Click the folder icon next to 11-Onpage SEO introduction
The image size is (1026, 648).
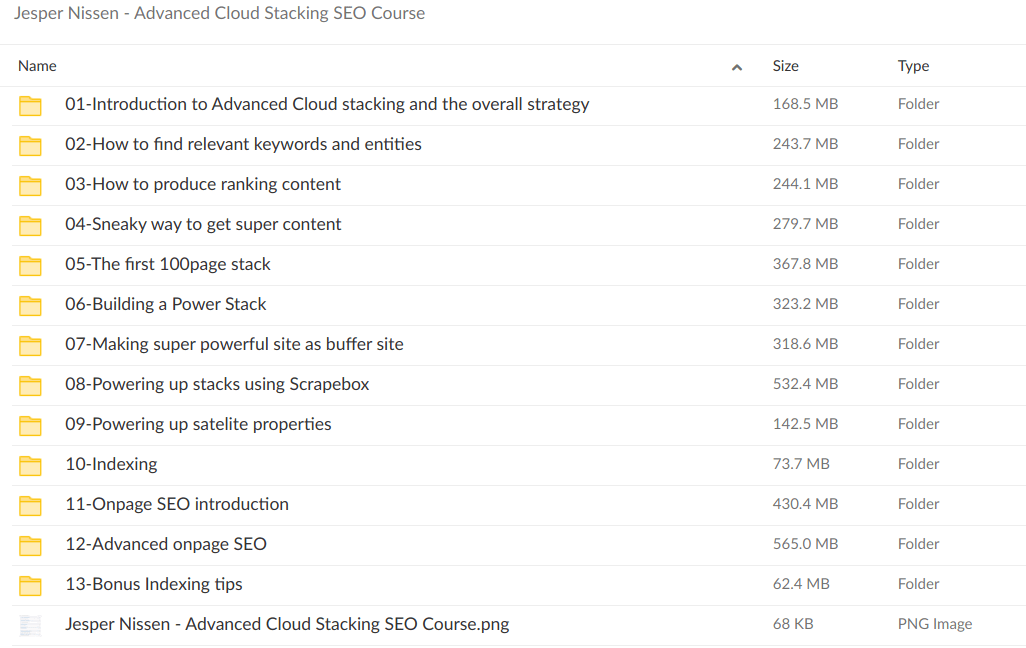point(30,504)
